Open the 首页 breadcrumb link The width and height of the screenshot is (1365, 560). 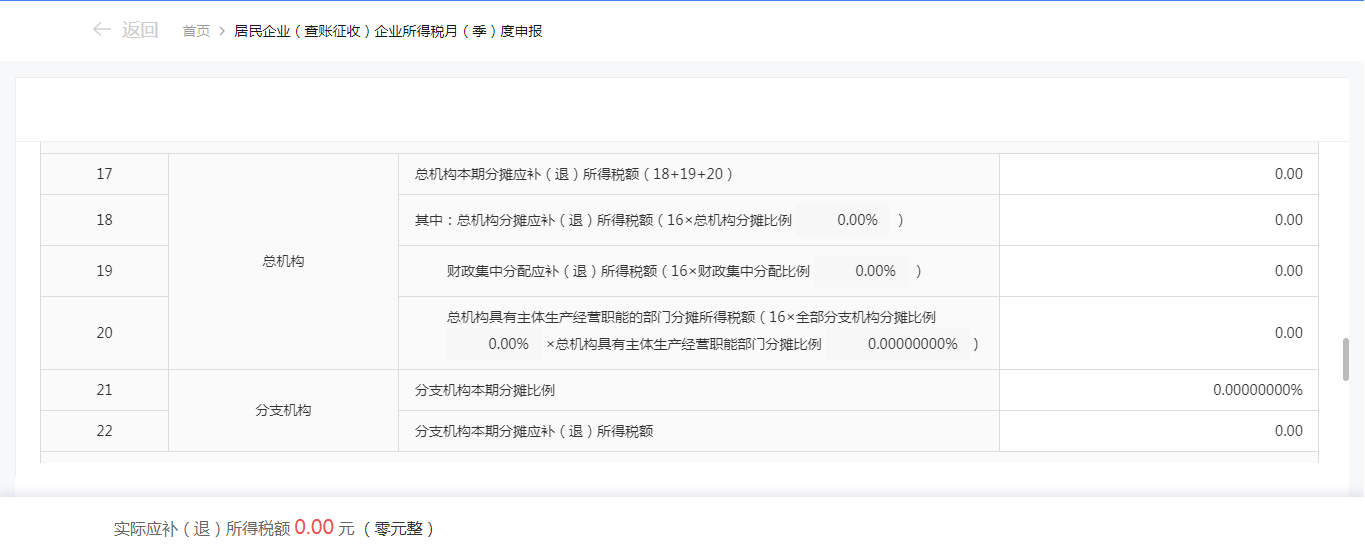[x=196, y=31]
